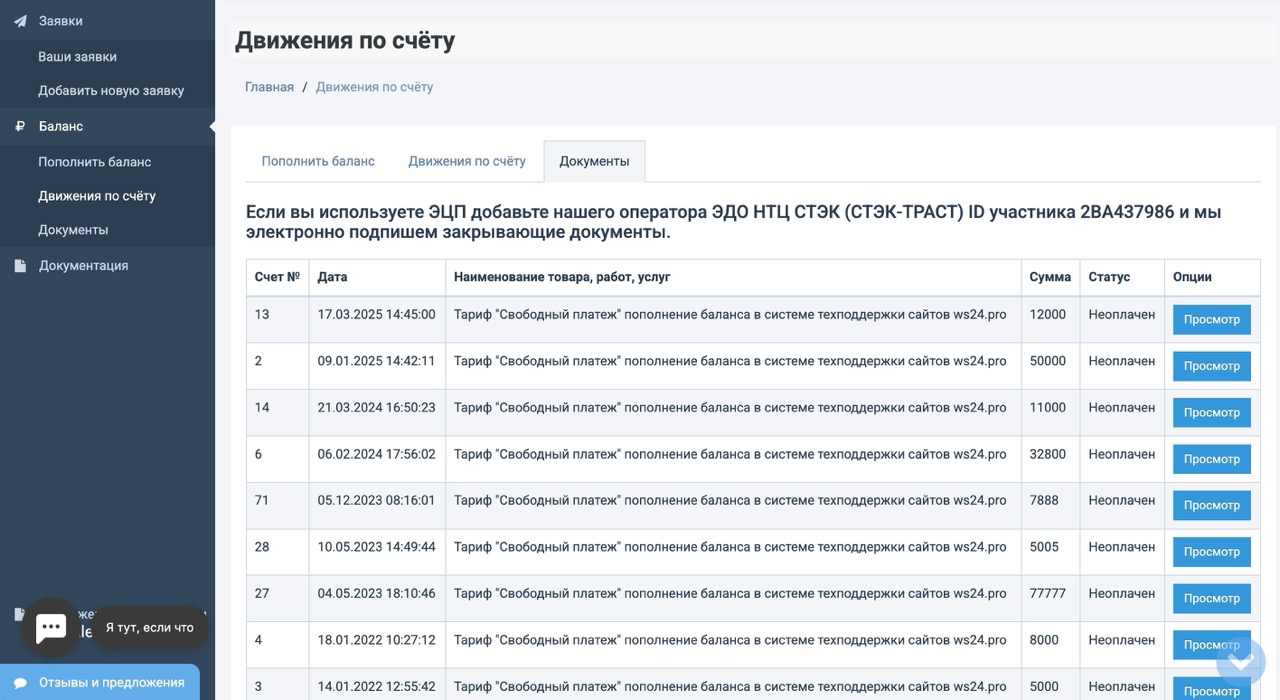Open the chat widget bubble icon

point(51,627)
